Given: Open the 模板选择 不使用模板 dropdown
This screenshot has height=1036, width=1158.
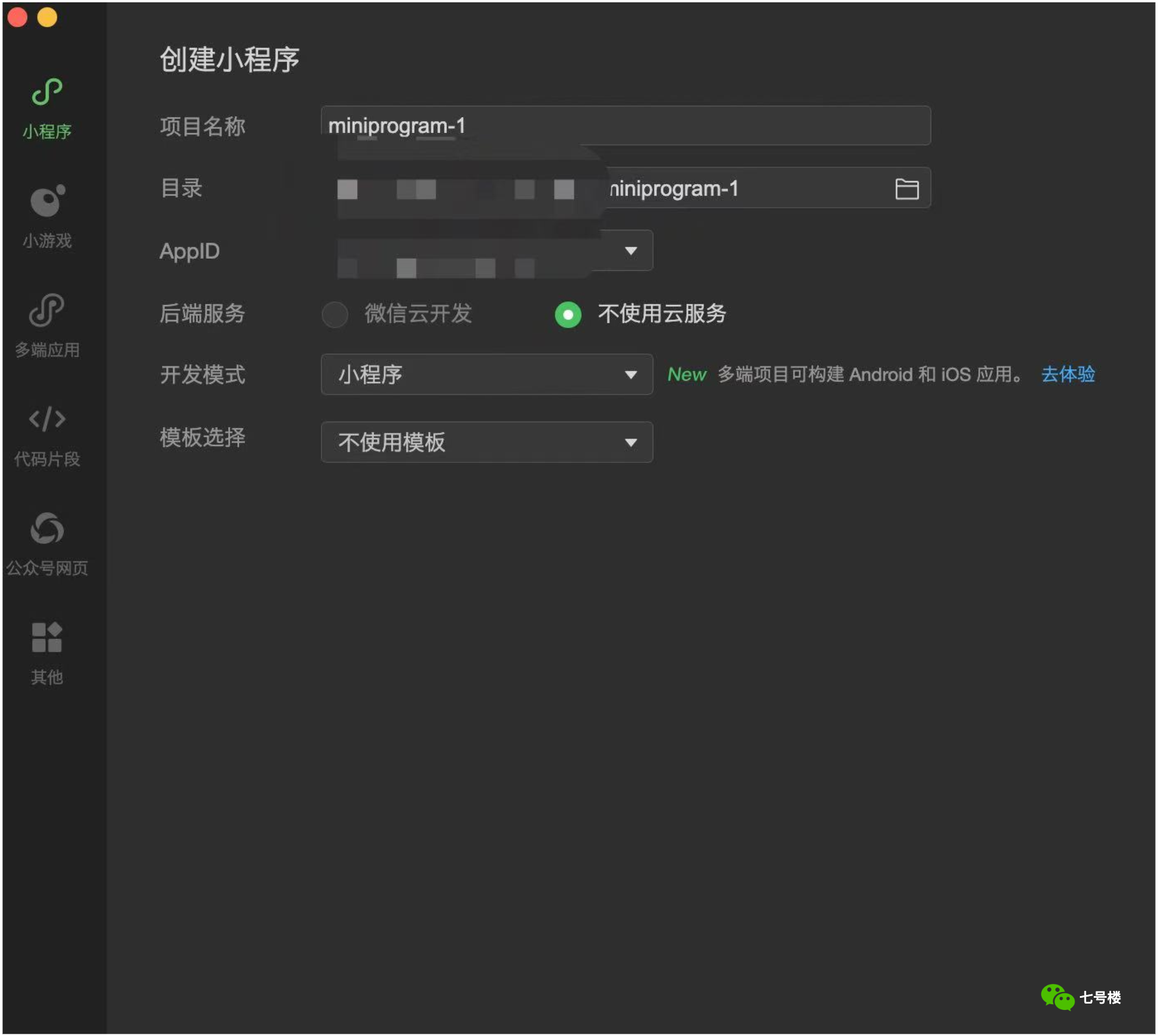Looking at the screenshot, I should pos(488,443).
